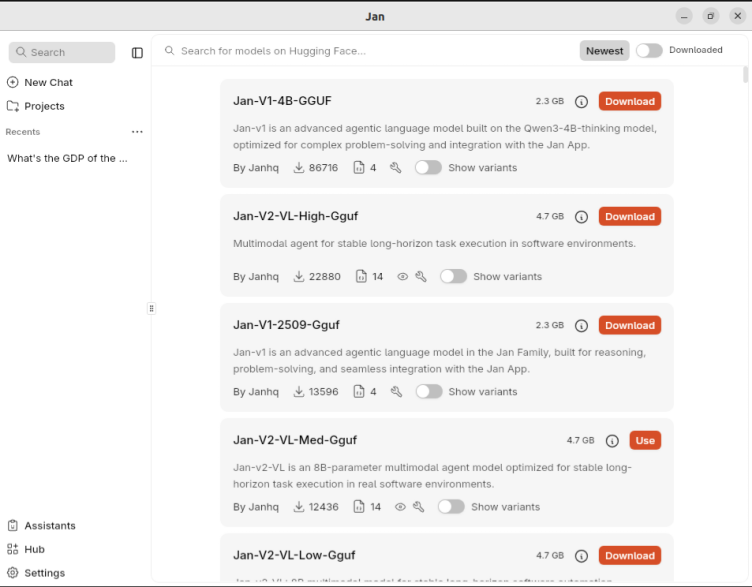Click the 13596 downloads count
Screen dimensions: 752x587
(323, 392)
